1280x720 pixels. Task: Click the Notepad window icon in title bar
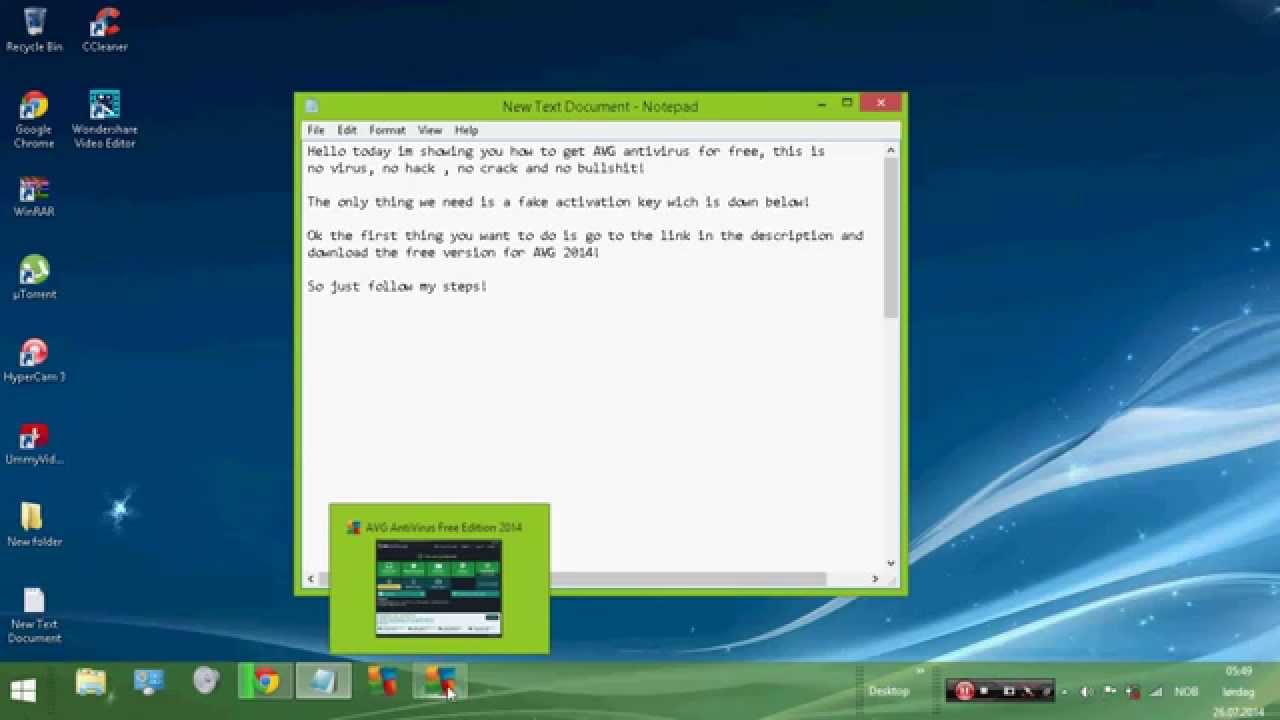(311, 106)
